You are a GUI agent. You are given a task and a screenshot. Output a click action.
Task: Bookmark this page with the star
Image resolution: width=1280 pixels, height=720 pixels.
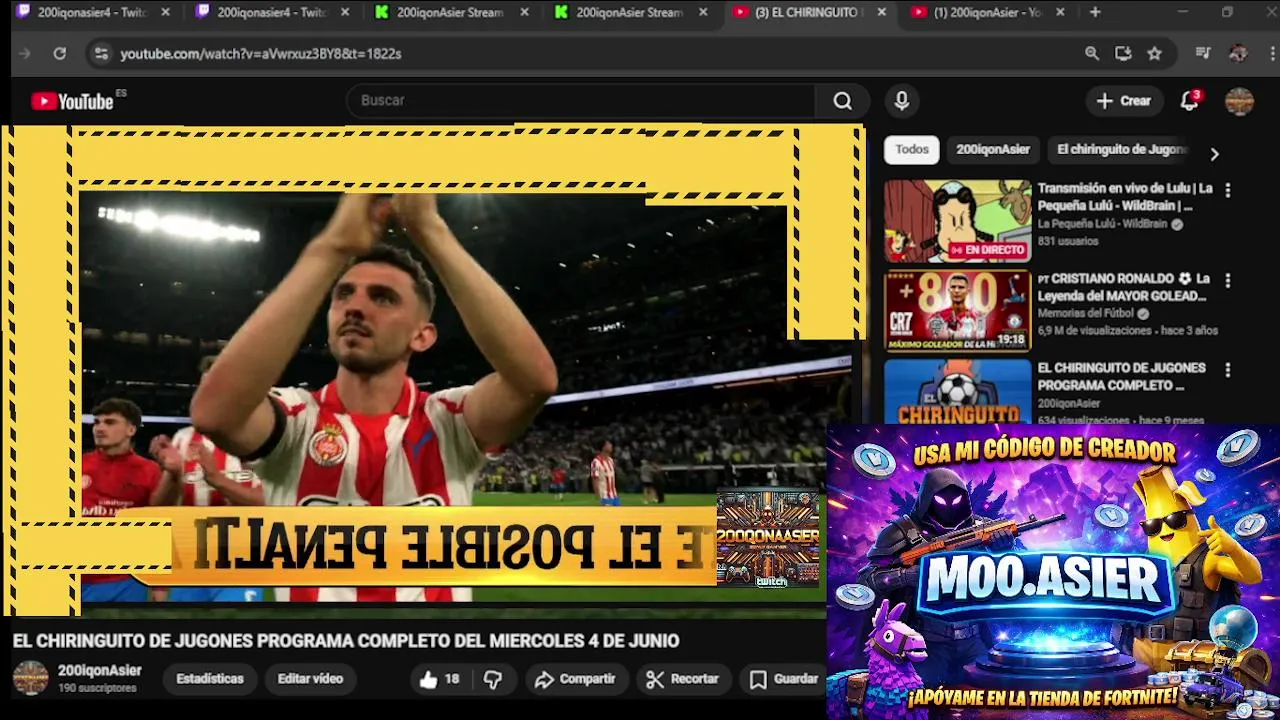pyautogui.click(x=1154, y=54)
